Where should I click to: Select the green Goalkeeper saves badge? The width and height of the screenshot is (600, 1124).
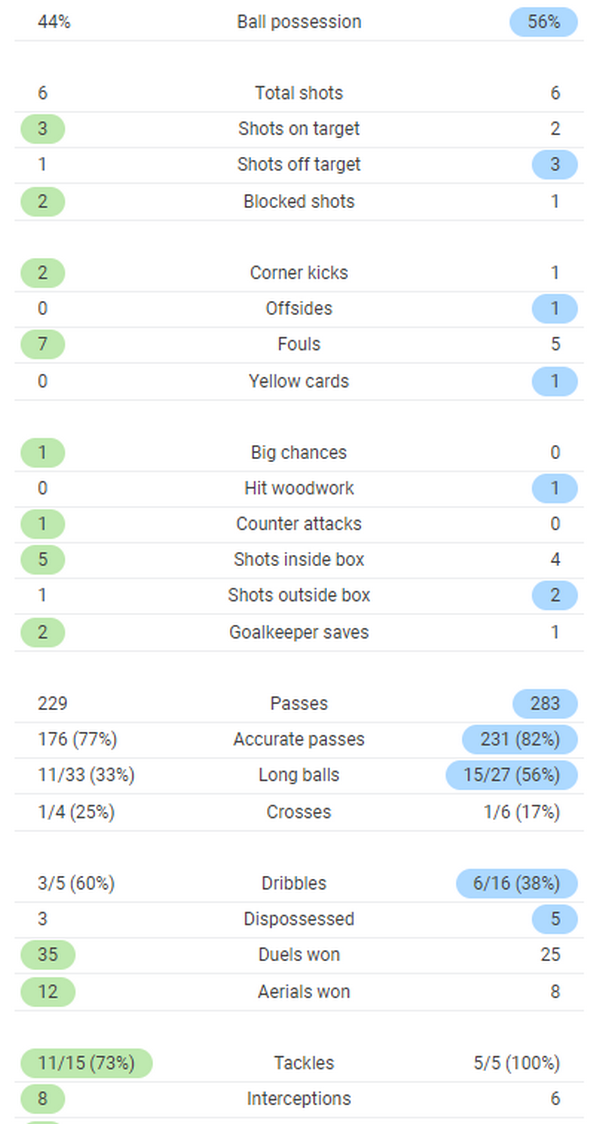click(42, 632)
